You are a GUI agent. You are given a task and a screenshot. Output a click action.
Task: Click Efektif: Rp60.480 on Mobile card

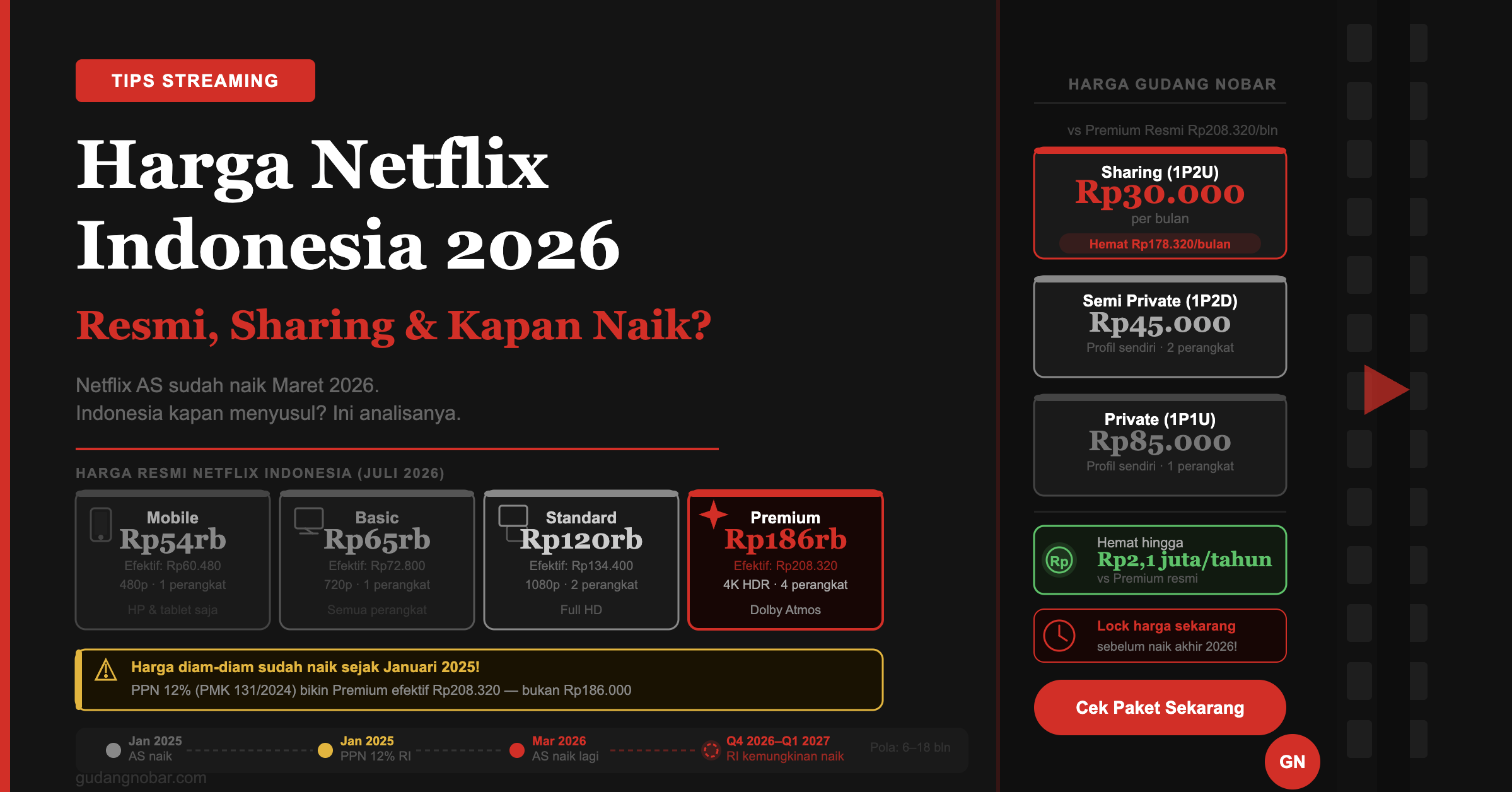tap(173, 566)
